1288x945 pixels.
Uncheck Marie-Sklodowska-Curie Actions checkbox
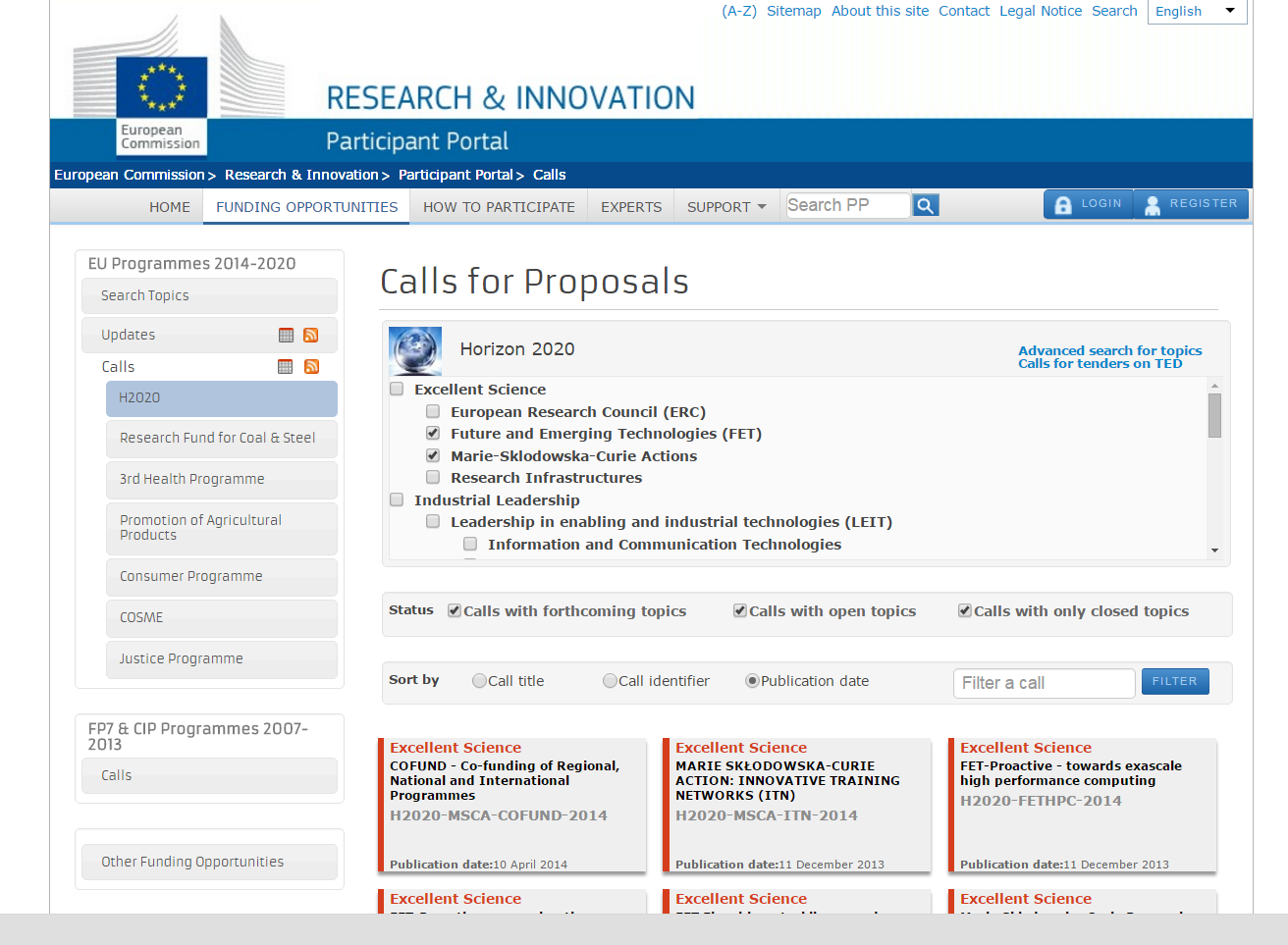click(433, 455)
